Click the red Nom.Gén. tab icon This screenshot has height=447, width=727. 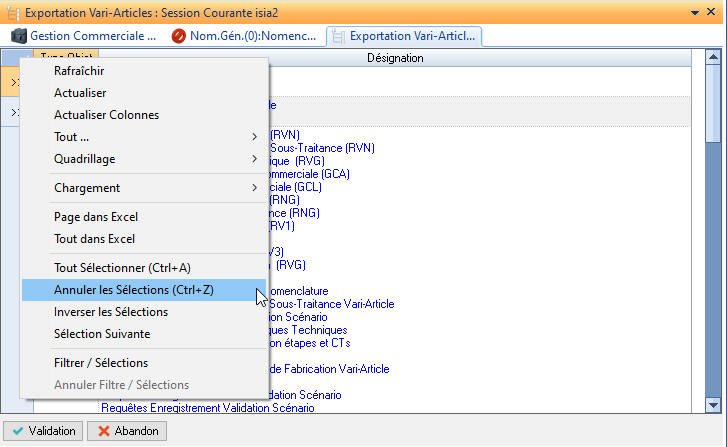[x=179, y=36]
